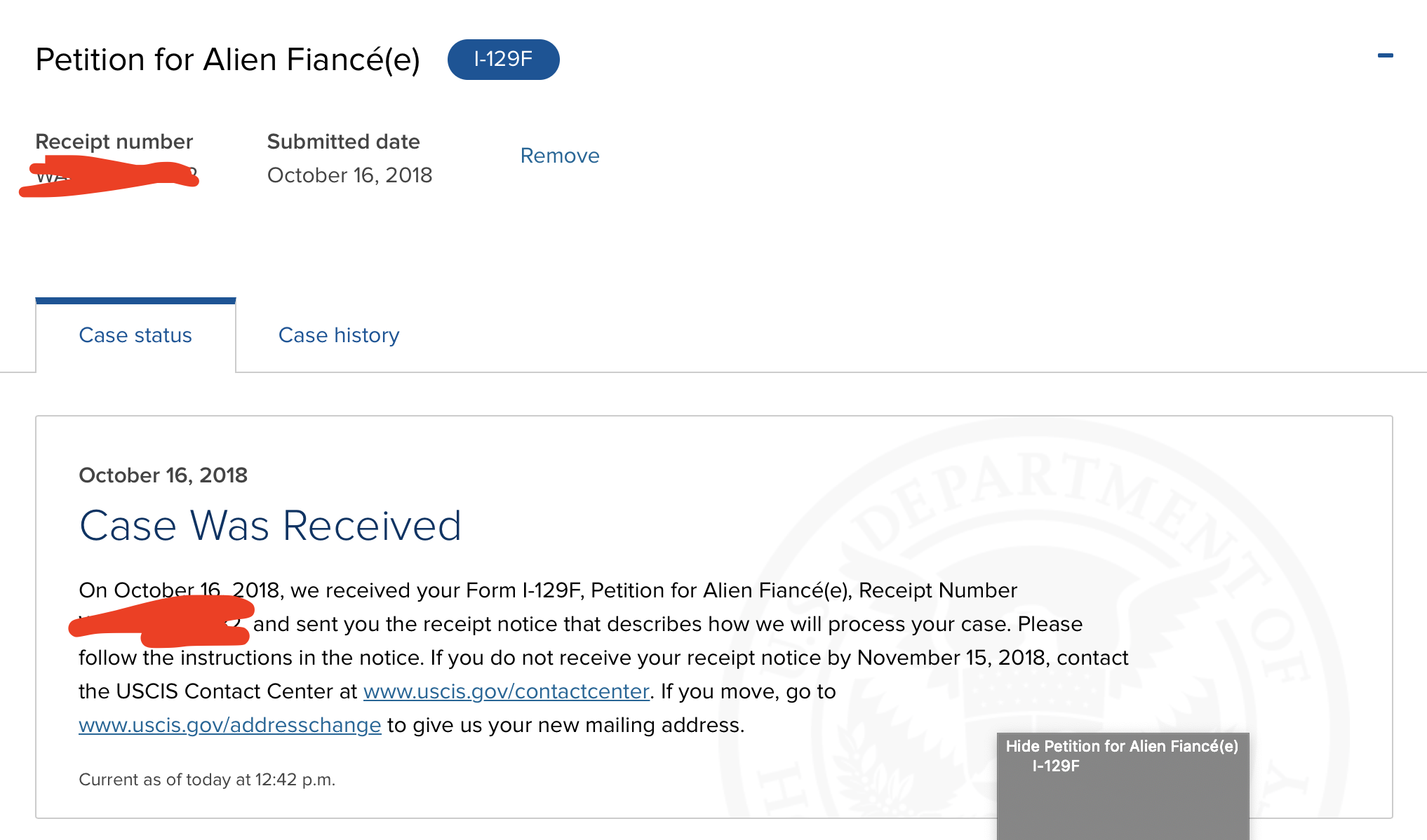The image size is (1427, 840).
Task: Select the Case status tab
Action: [135, 335]
